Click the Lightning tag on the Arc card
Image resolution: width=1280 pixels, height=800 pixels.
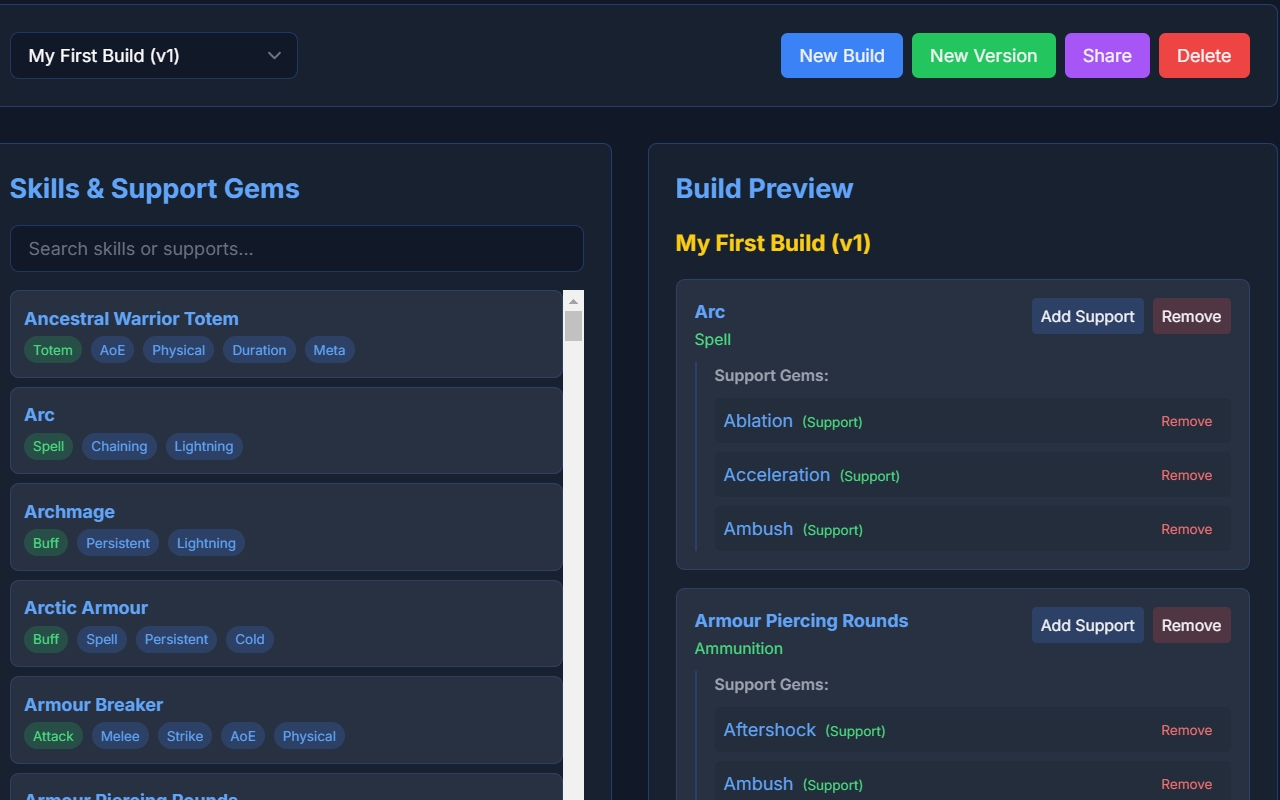tap(204, 446)
